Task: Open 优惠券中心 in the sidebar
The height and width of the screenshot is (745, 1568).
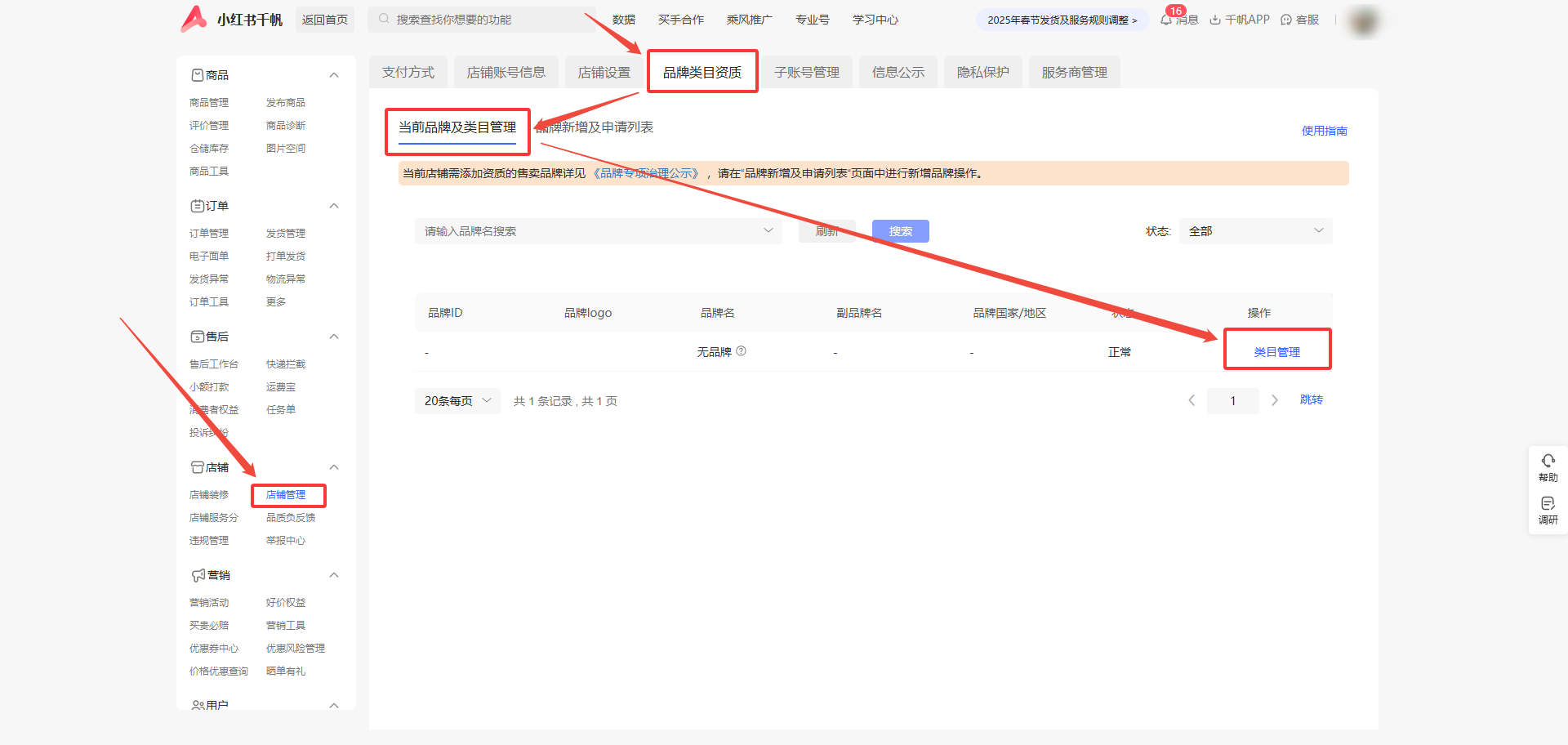Action: click(x=214, y=649)
